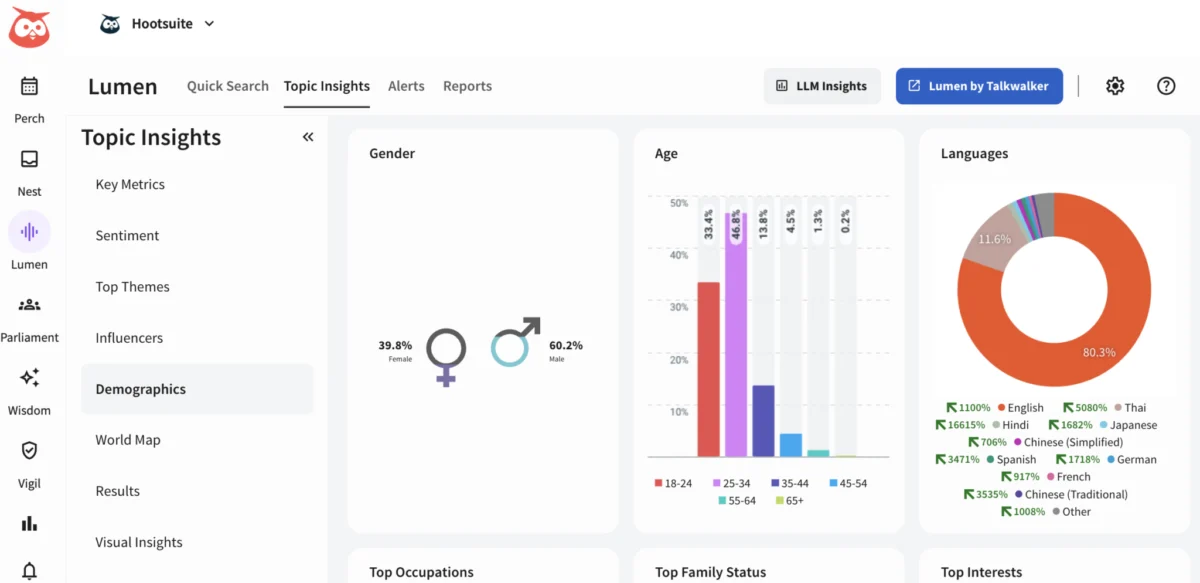This screenshot has width=1200, height=583.
Task: Click the LLM Insights button
Action: 822,86
